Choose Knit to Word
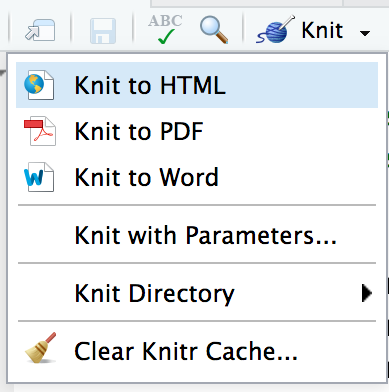Viewport: 389px width, 392px height. (x=197, y=177)
